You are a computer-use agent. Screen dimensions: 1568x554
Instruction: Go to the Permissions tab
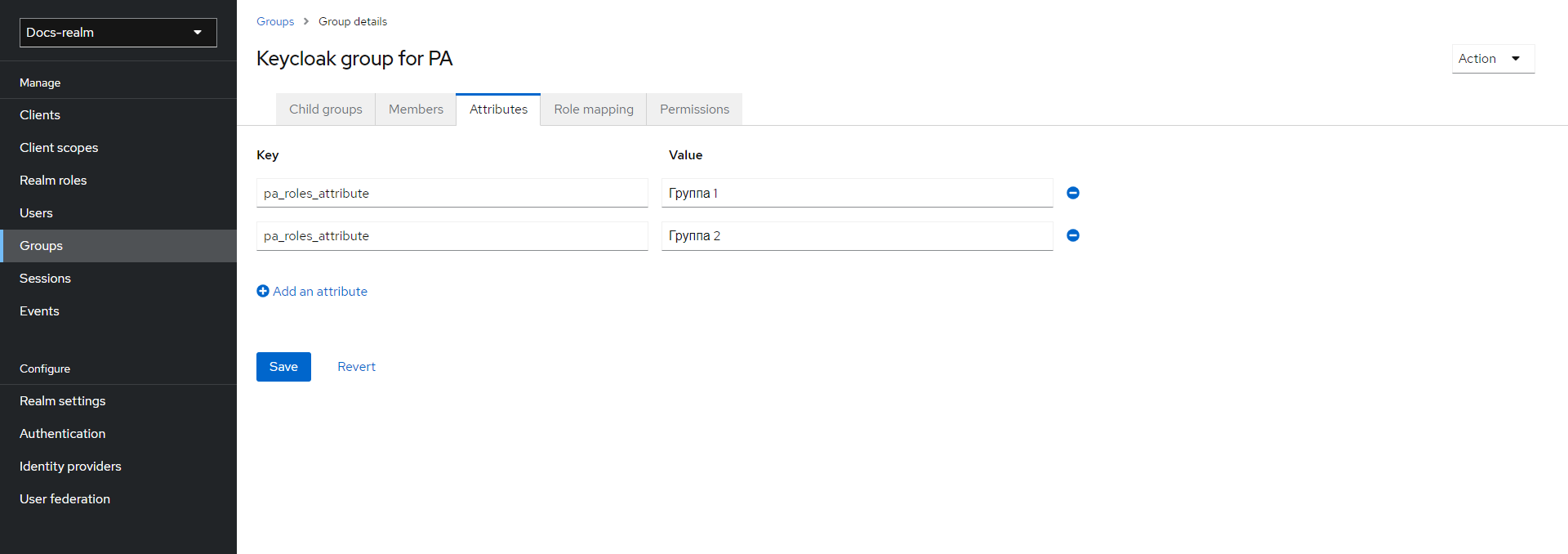pos(694,109)
